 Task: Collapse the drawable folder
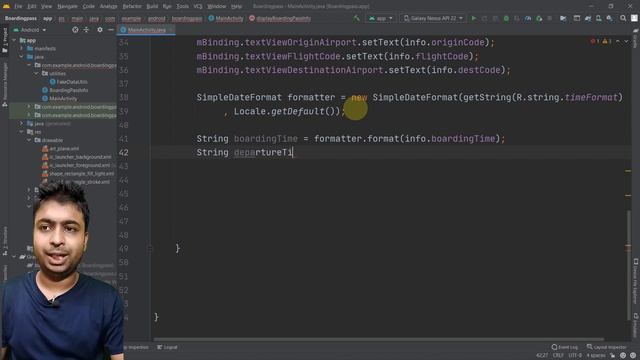pos(29,140)
